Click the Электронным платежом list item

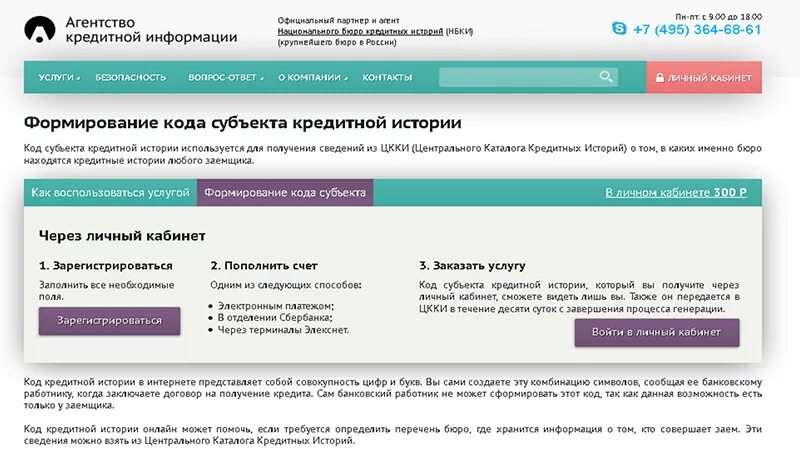pyautogui.click(x=276, y=306)
